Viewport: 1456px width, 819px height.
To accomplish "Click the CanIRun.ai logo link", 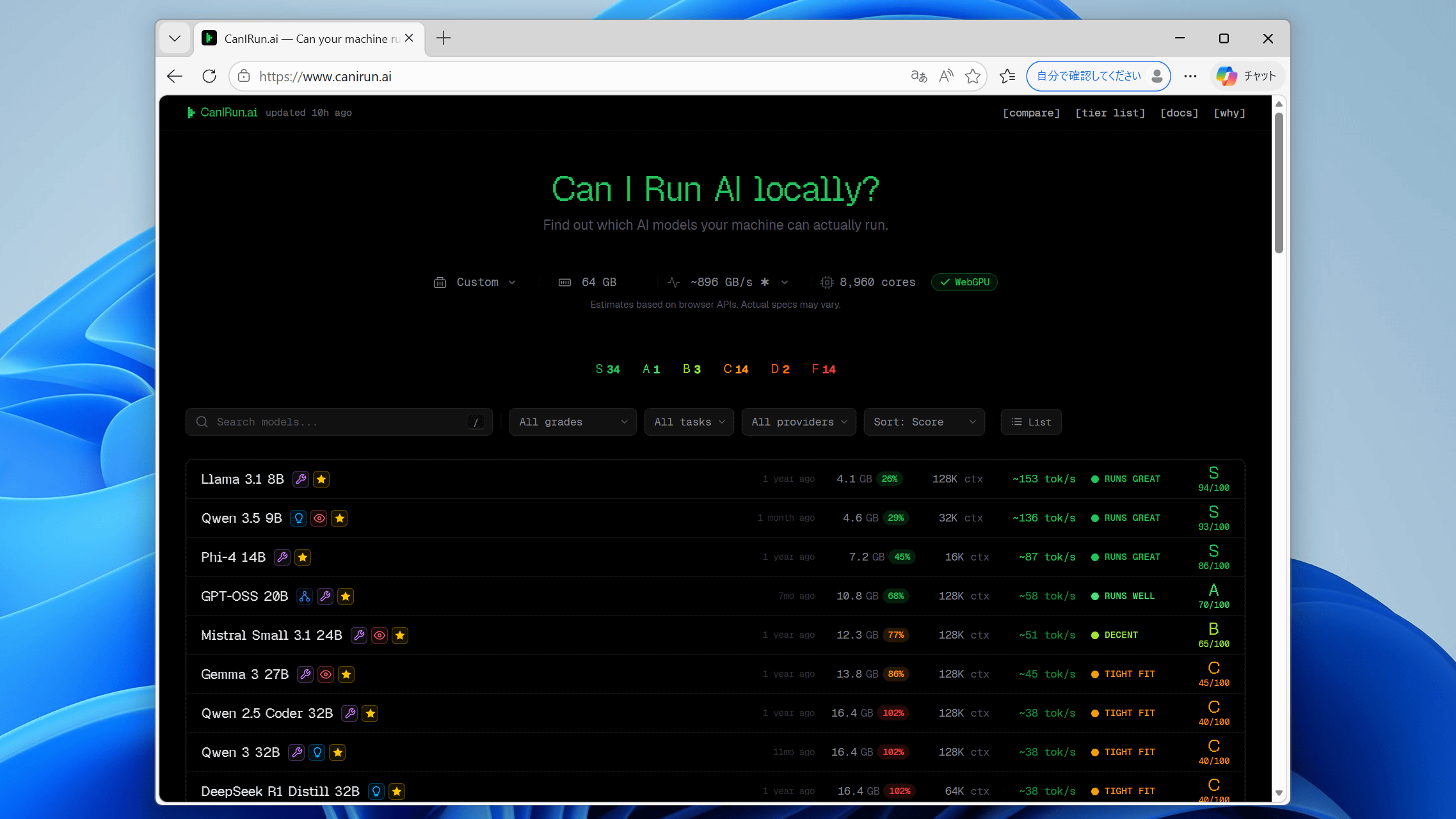I will coord(222,113).
